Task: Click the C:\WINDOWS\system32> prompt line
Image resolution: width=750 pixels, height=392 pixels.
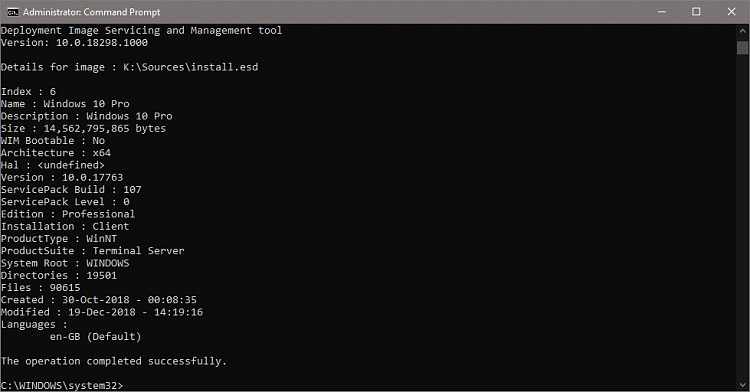Action: [x=62, y=385]
